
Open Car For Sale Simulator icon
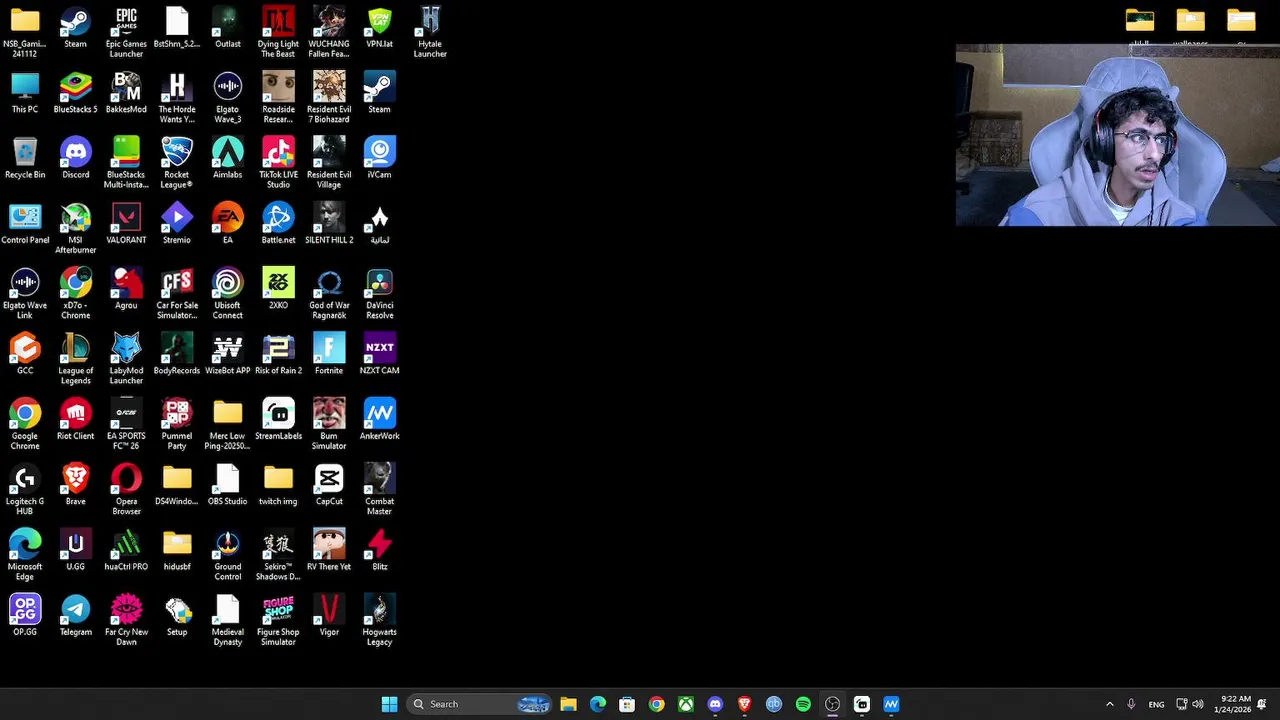[x=177, y=294]
